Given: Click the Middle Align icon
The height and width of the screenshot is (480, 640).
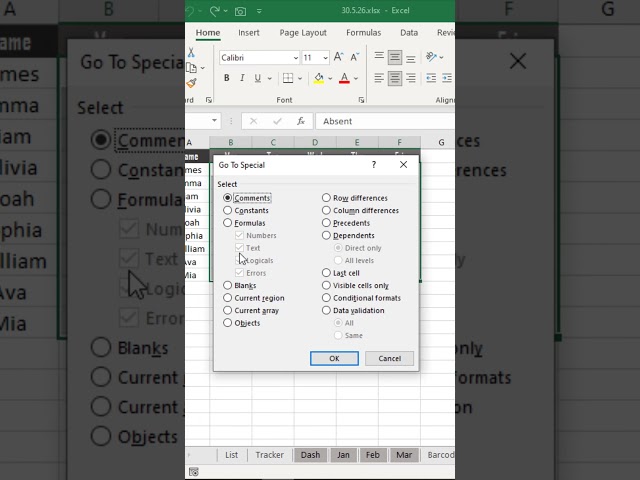Looking at the screenshot, I should coord(395,57).
